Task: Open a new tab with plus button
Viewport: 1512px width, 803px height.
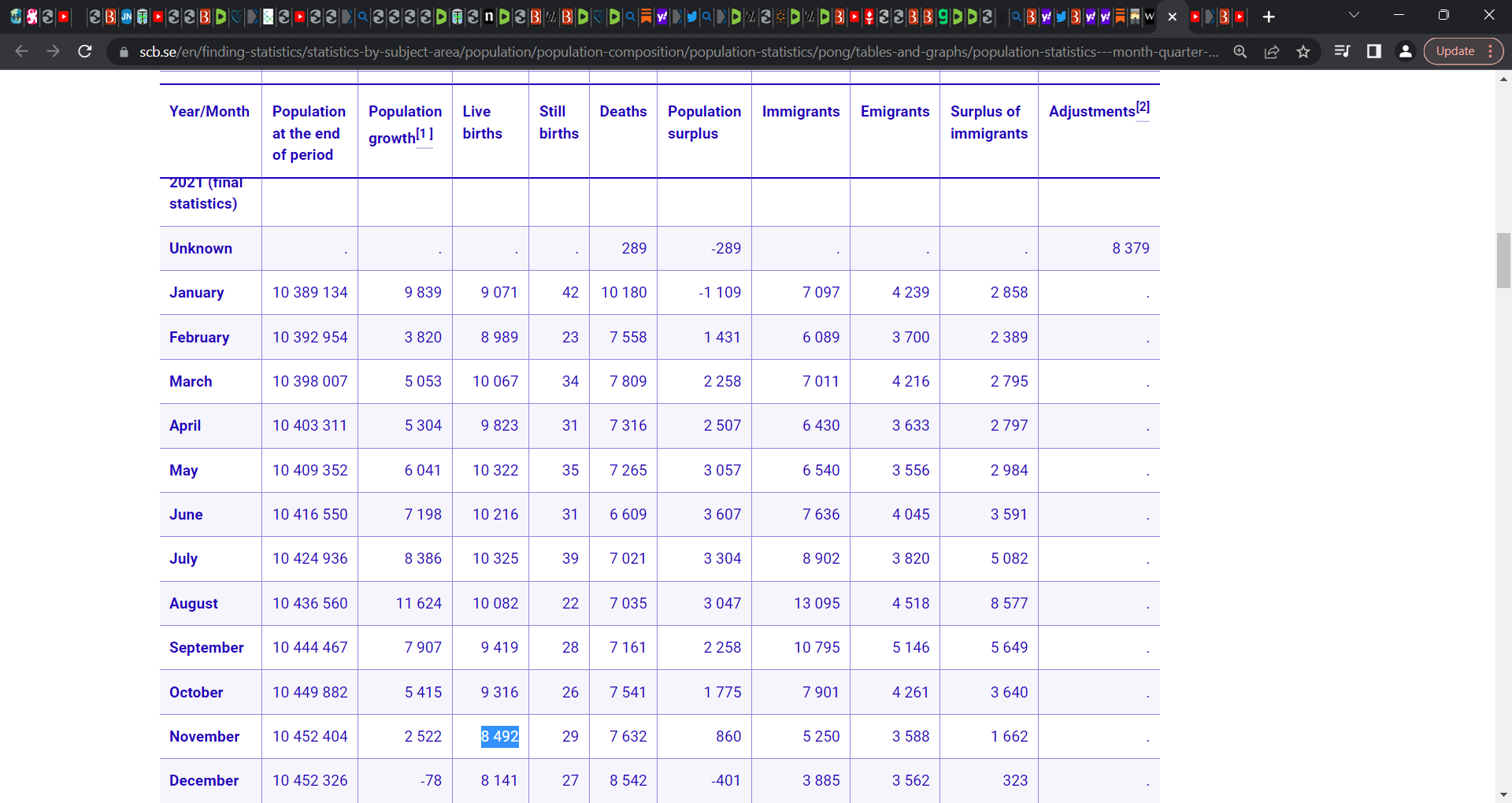Action: [1269, 17]
